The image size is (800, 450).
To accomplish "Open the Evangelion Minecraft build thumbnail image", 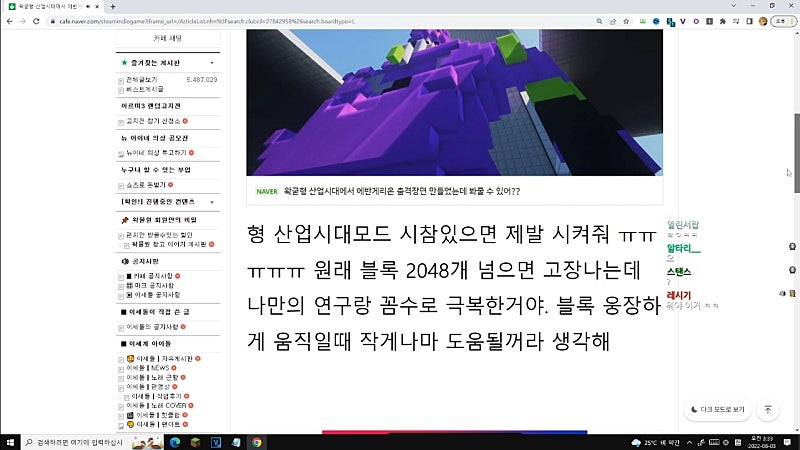I will tap(454, 102).
